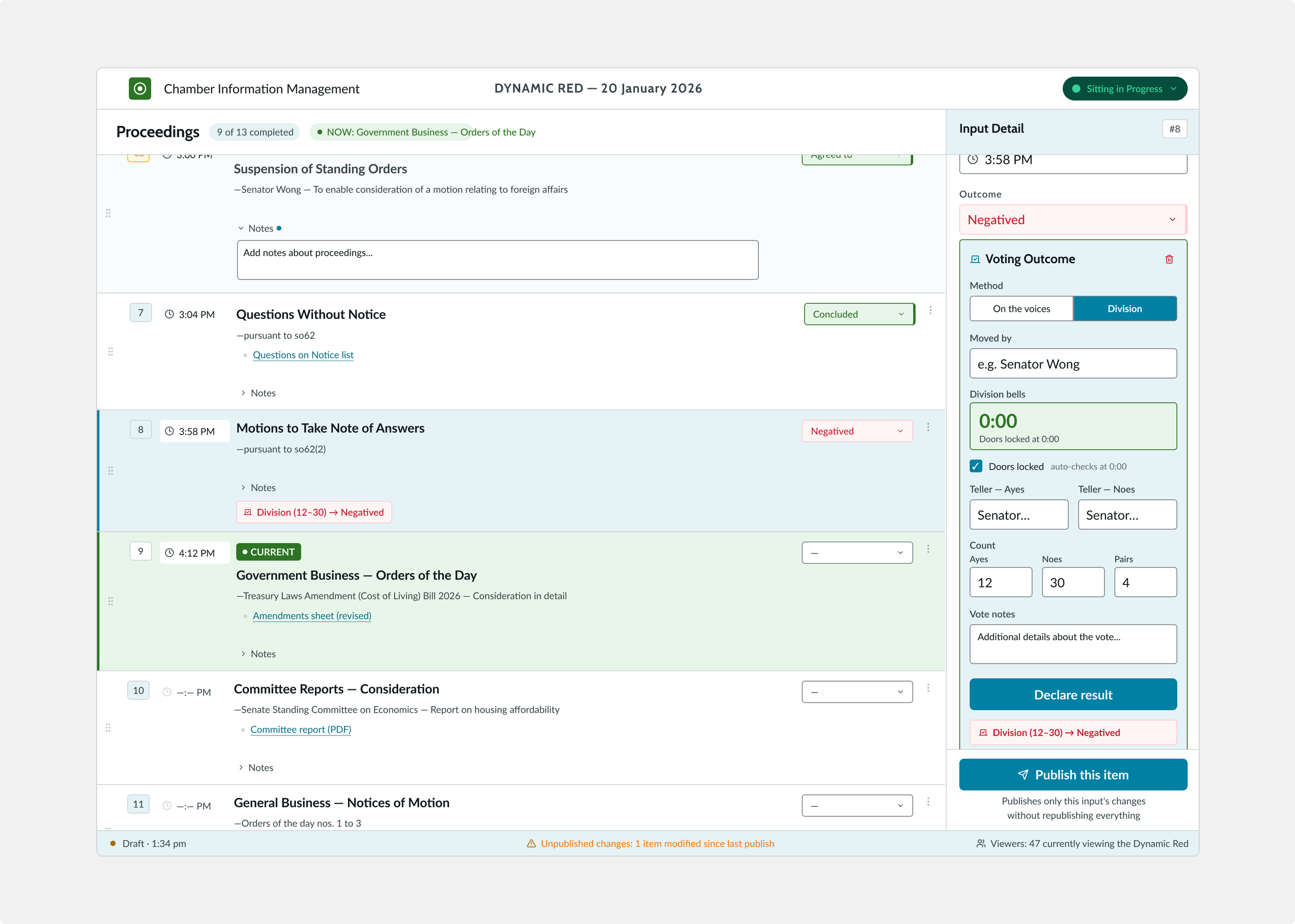
Task: Grab the drag handle of item 8
Action: pos(110,470)
